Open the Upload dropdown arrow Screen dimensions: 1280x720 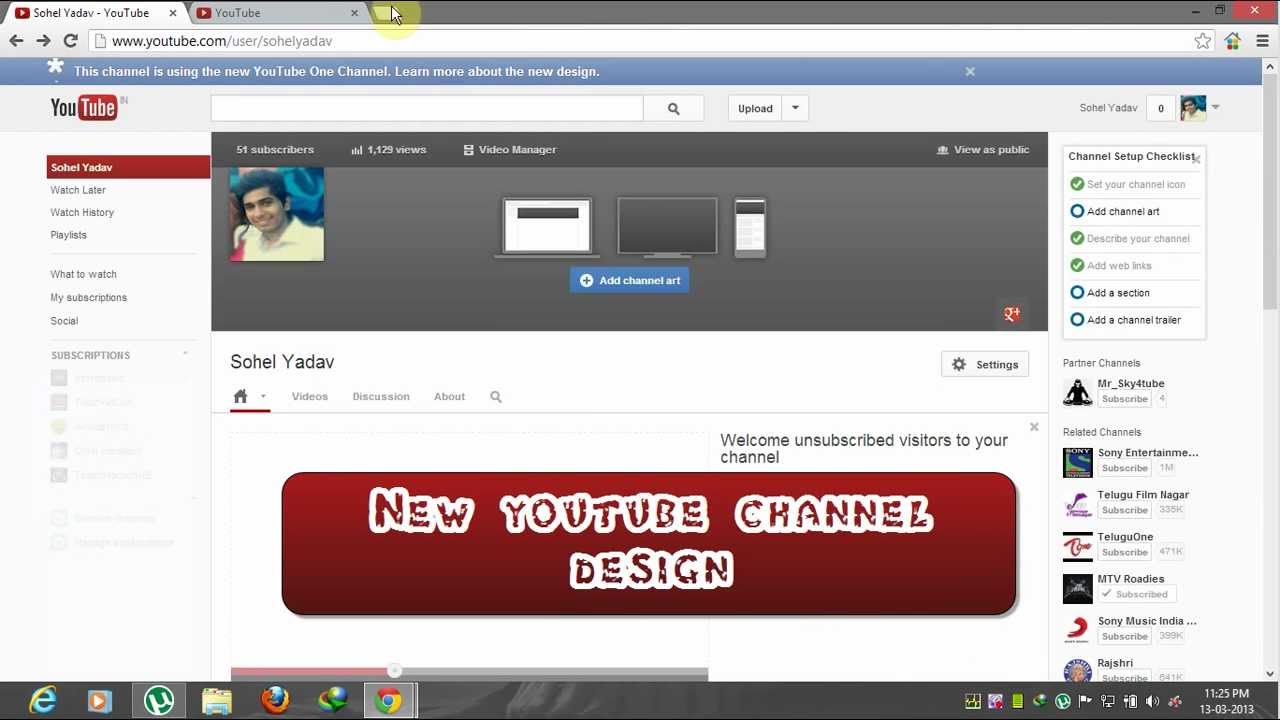[x=795, y=107]
